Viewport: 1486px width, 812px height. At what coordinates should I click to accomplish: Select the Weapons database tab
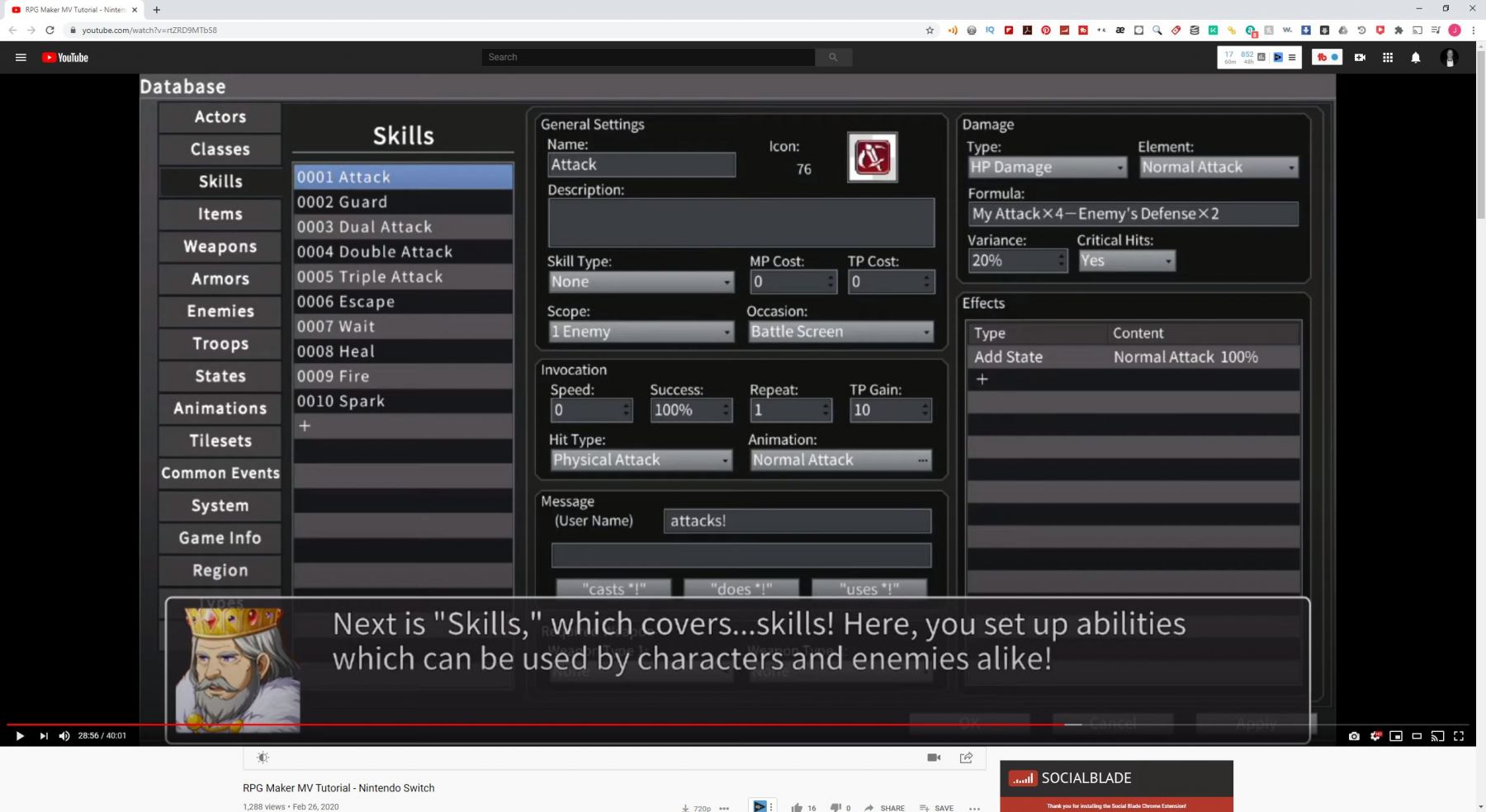(x=220, y=247)
